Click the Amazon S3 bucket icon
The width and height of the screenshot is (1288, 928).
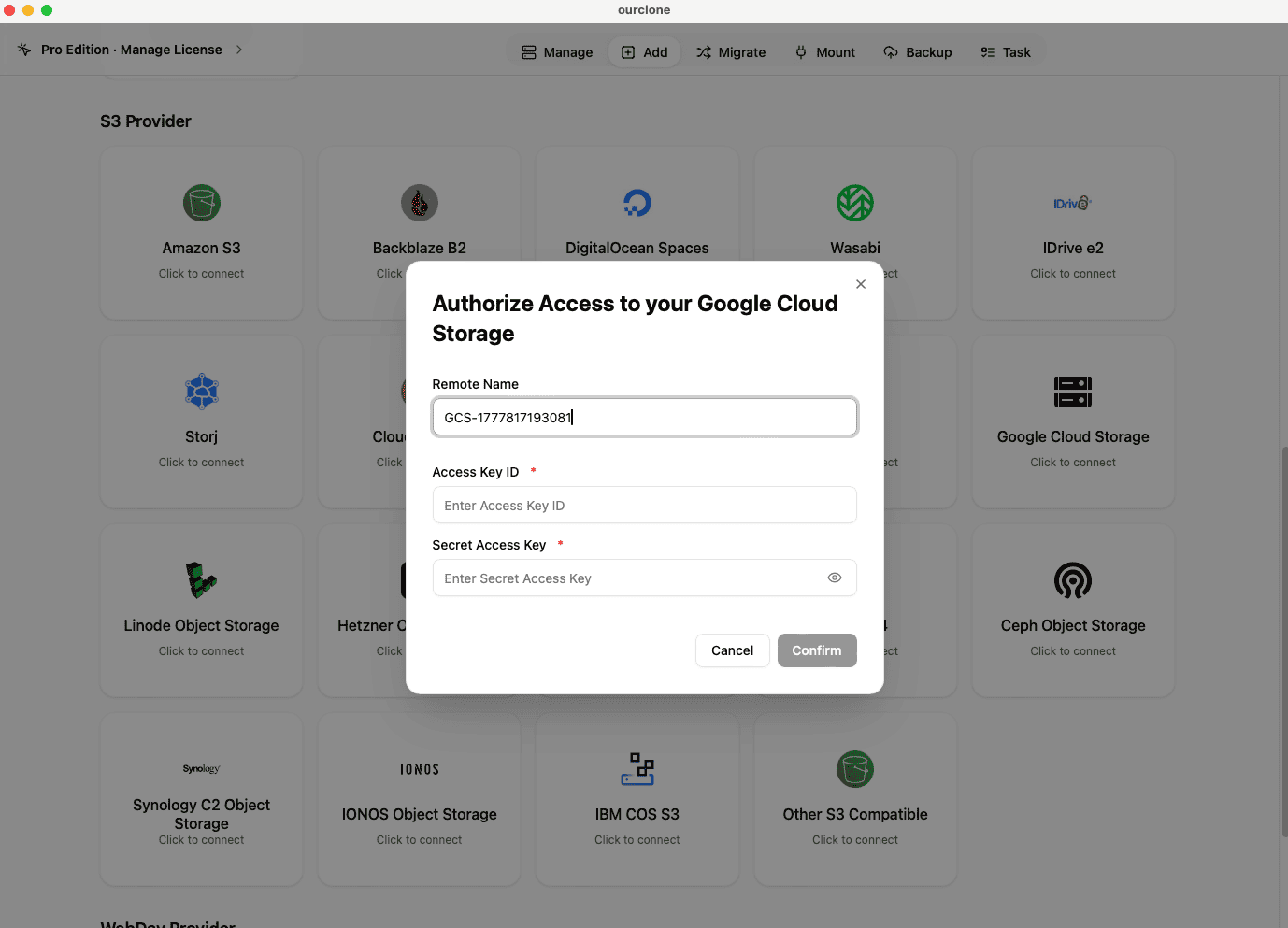[x=202, y=203]
